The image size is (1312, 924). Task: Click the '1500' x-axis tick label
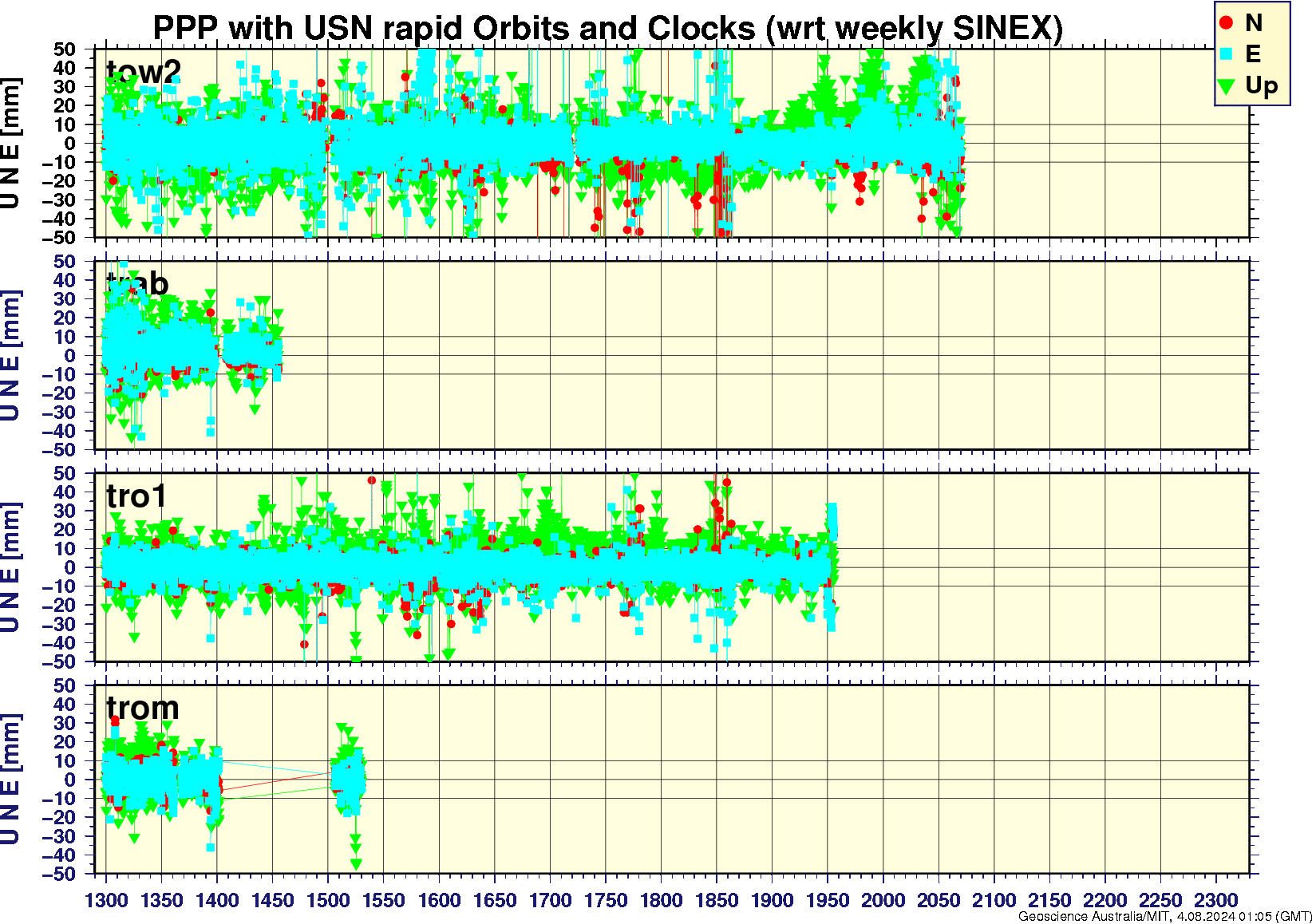pos(328,900)
